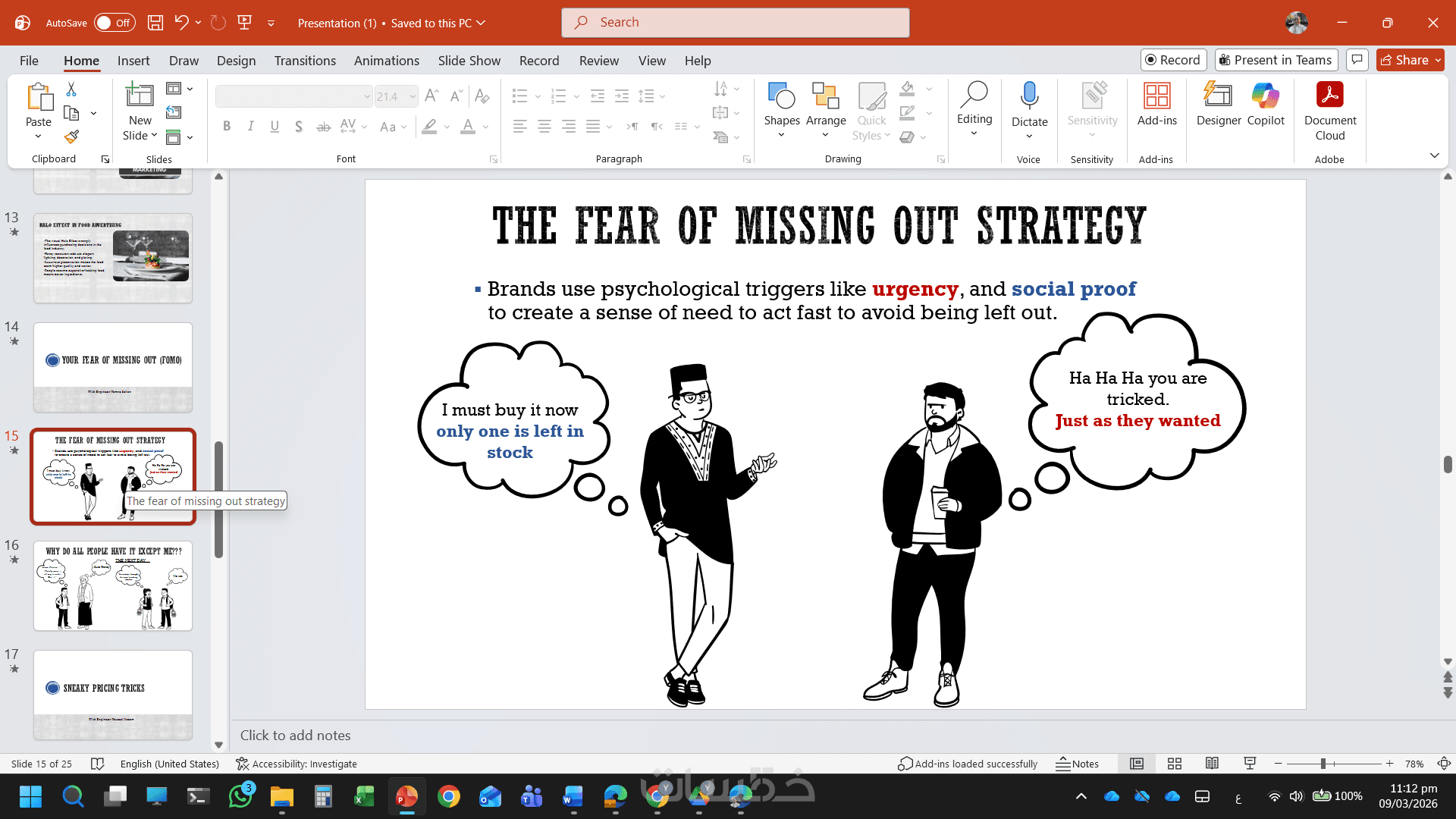The width and height of the screenshot is (1456, 819).
Task: Click the Format Painter brush icon
Action: [71, 136]
